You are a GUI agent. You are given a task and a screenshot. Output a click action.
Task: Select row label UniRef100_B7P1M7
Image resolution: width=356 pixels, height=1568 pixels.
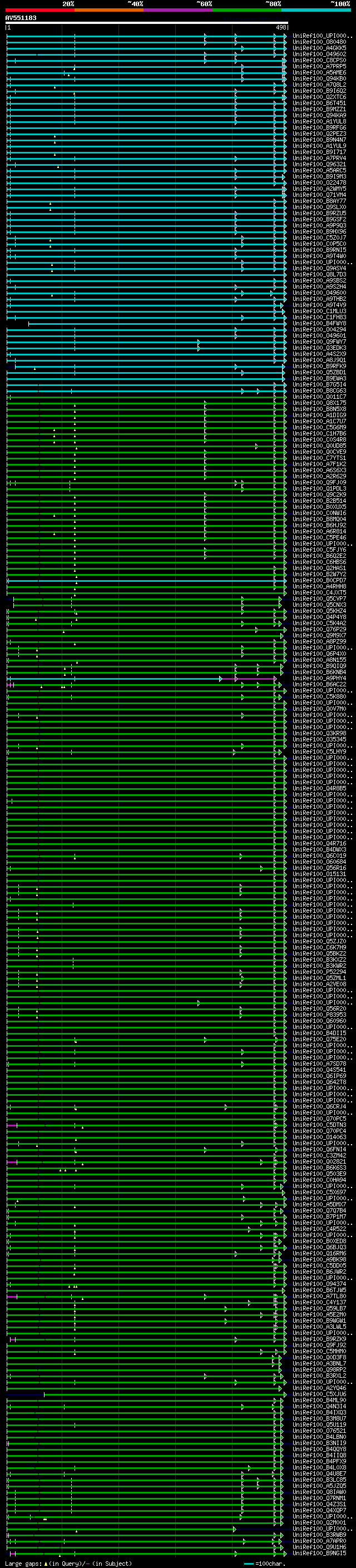[319, 1216]
